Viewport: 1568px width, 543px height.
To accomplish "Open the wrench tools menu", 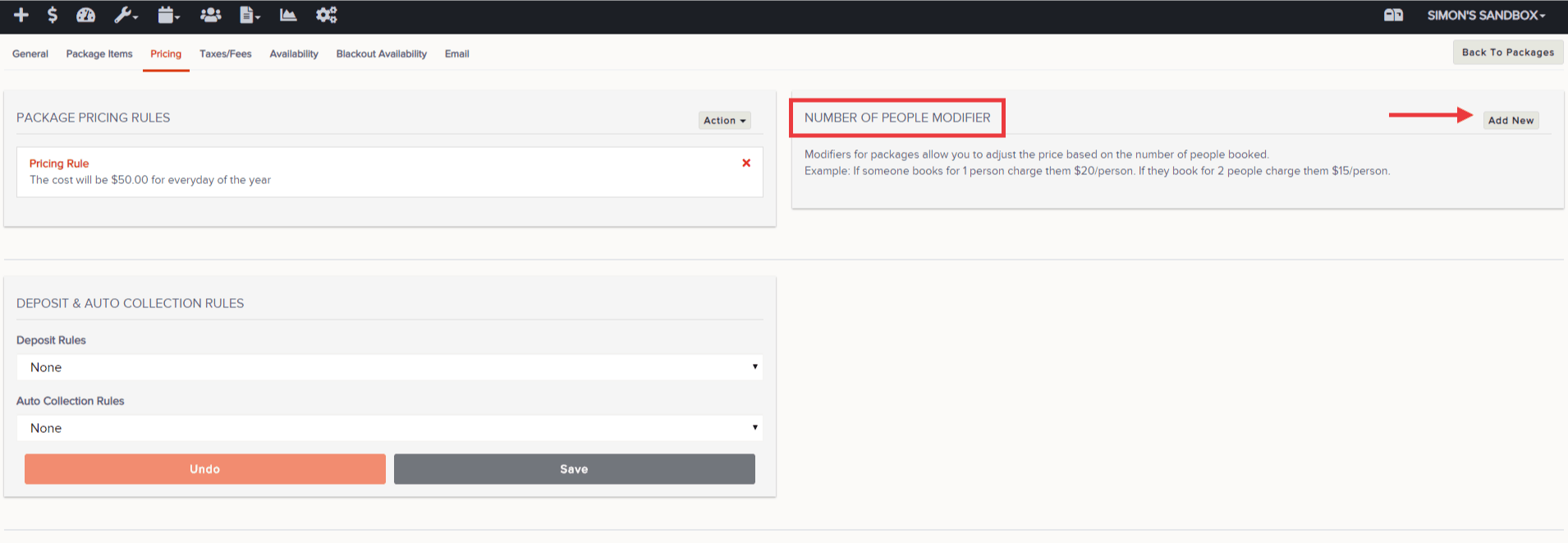I will [x=126, y=15].
